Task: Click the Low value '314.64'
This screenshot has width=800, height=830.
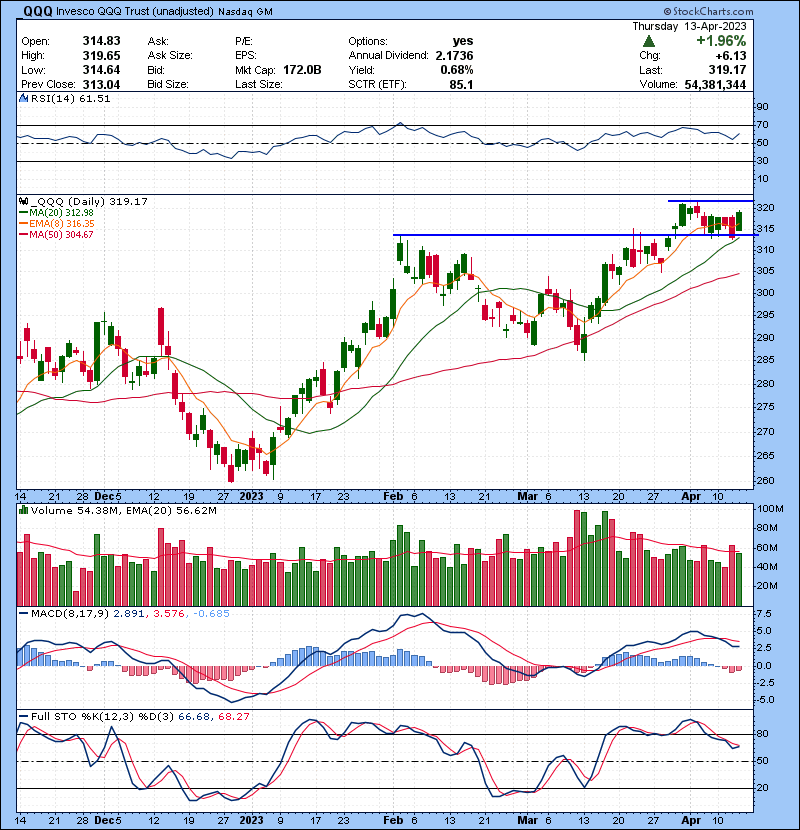Action: click(101, 70)
